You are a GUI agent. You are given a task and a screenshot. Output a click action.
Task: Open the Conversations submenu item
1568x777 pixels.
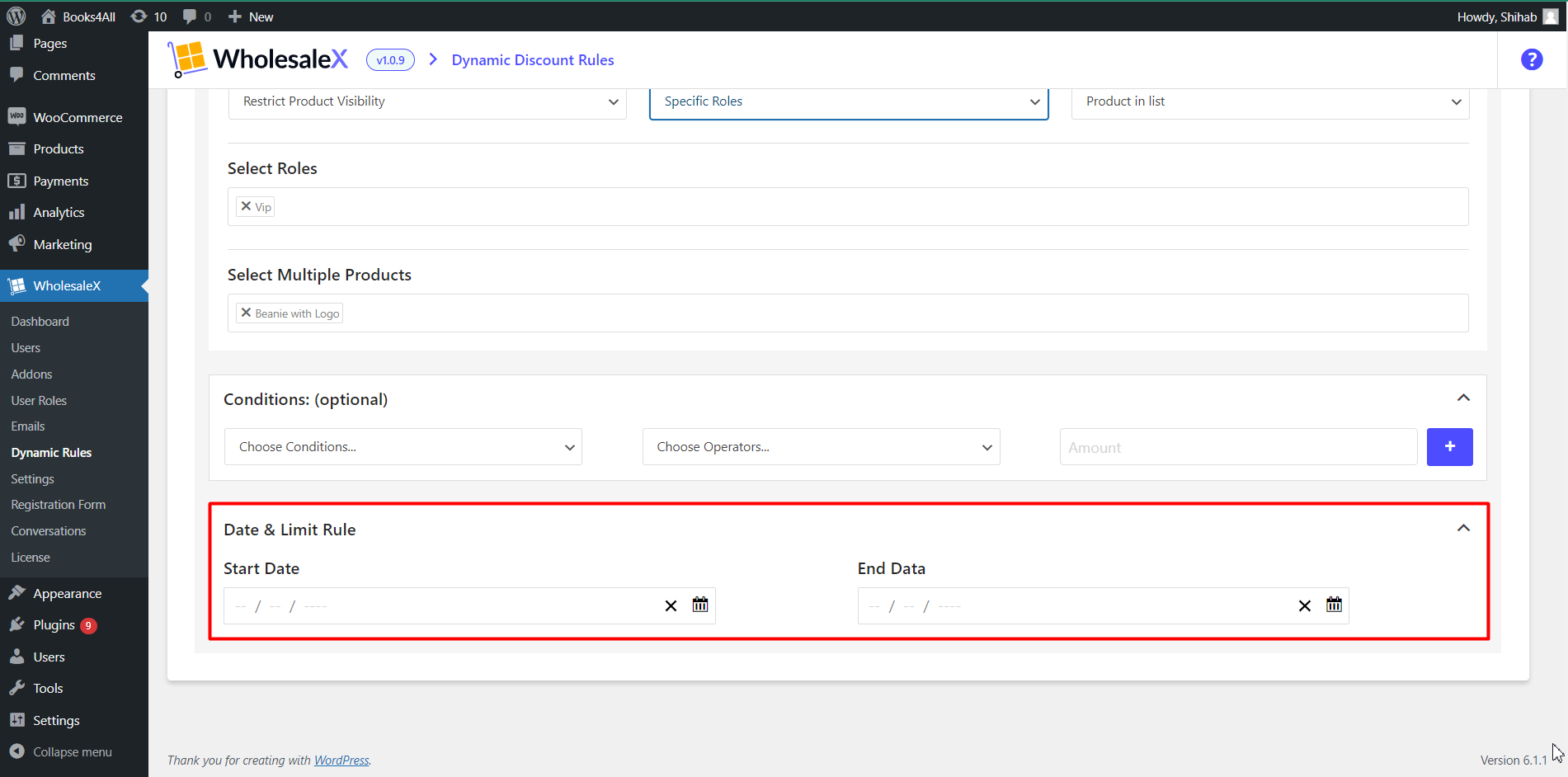tap(49, 531)
